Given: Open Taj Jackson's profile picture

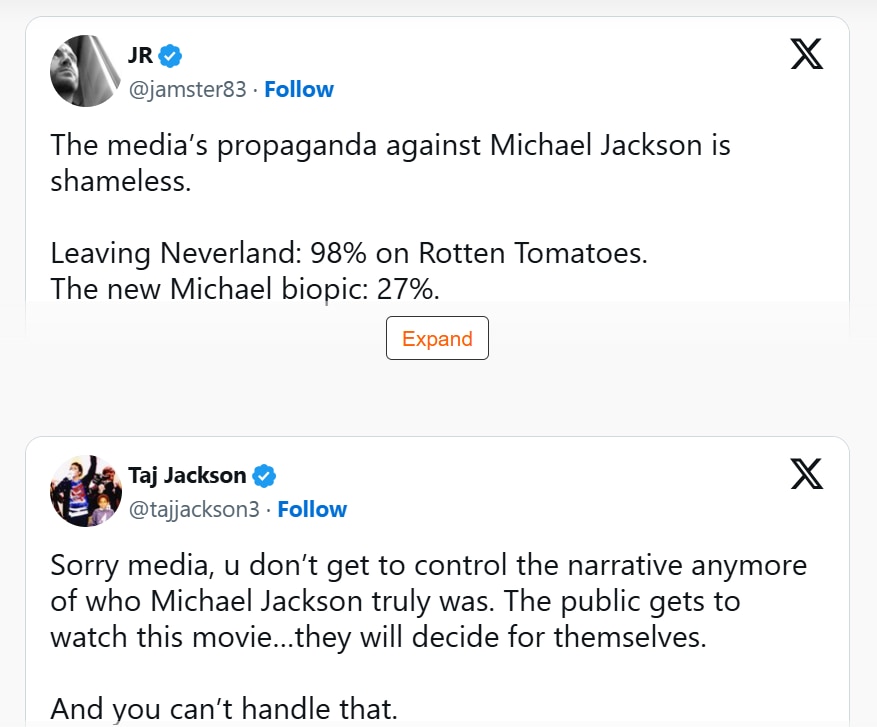Looking at the screenshot, I should 86,491.
